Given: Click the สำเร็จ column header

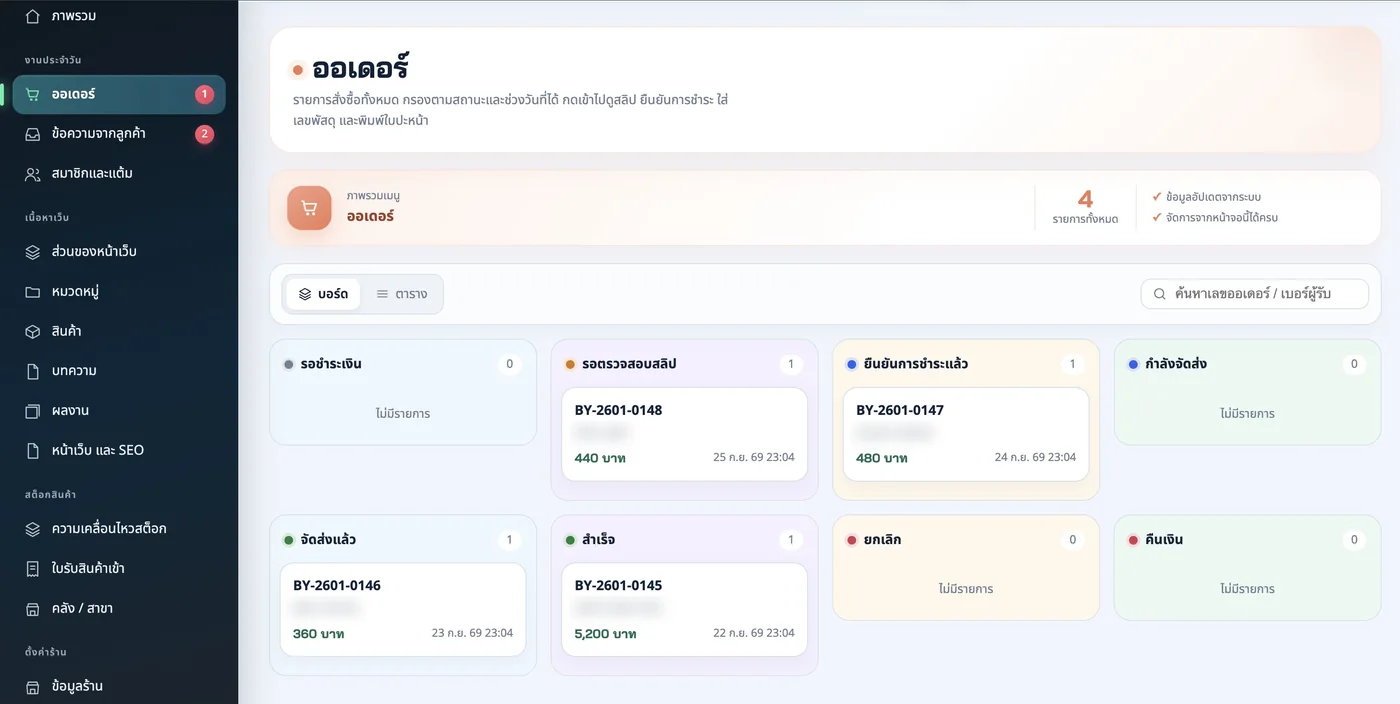Looking at the screenshot, I should (x=684, y=540).
